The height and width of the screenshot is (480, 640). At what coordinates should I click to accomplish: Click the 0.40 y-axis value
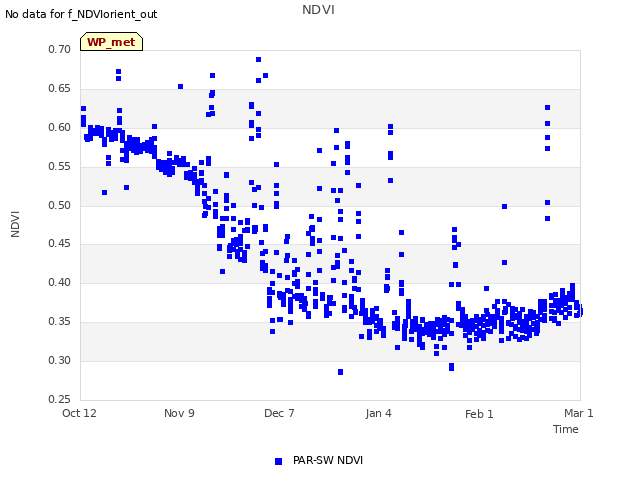(60, 282)
